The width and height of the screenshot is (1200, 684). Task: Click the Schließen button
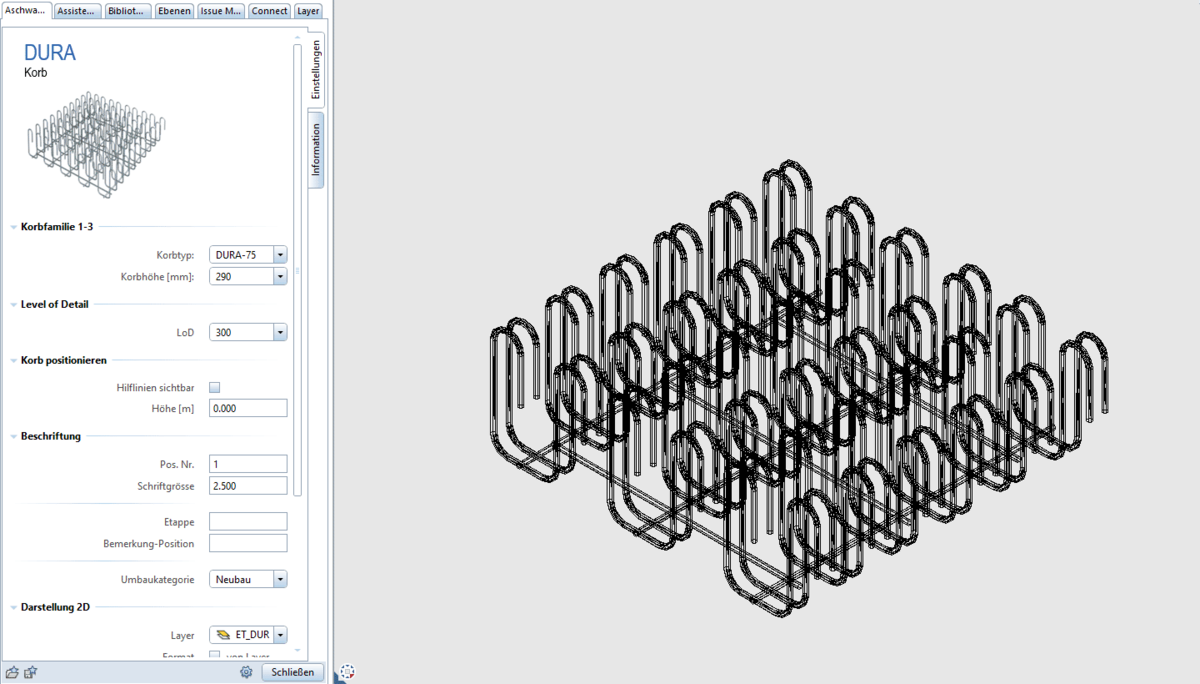293,672
